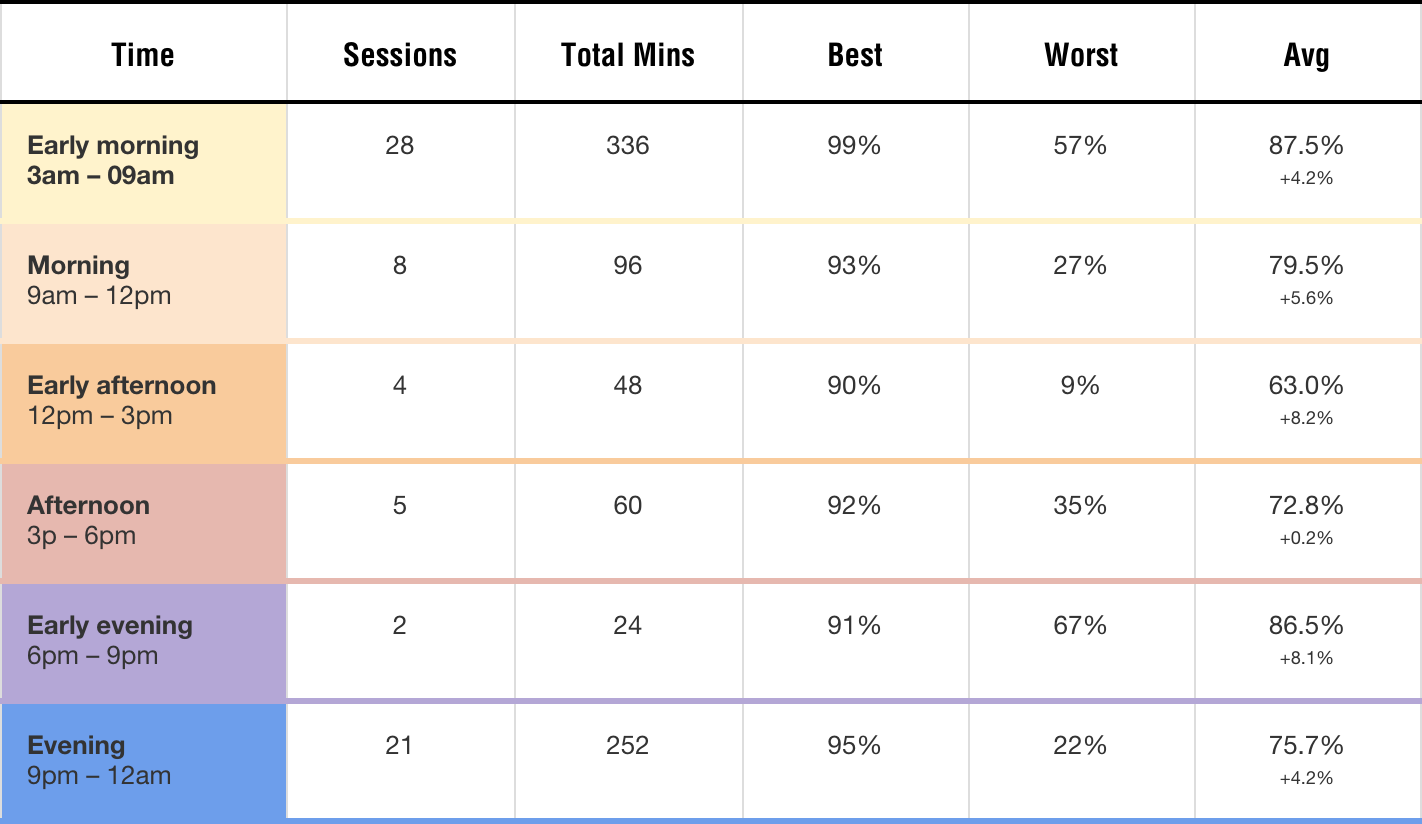Select the Early morning 3am – 09am row label
Image resolution: width=1422 pixels, height=824 pixels.
(113, 160)
